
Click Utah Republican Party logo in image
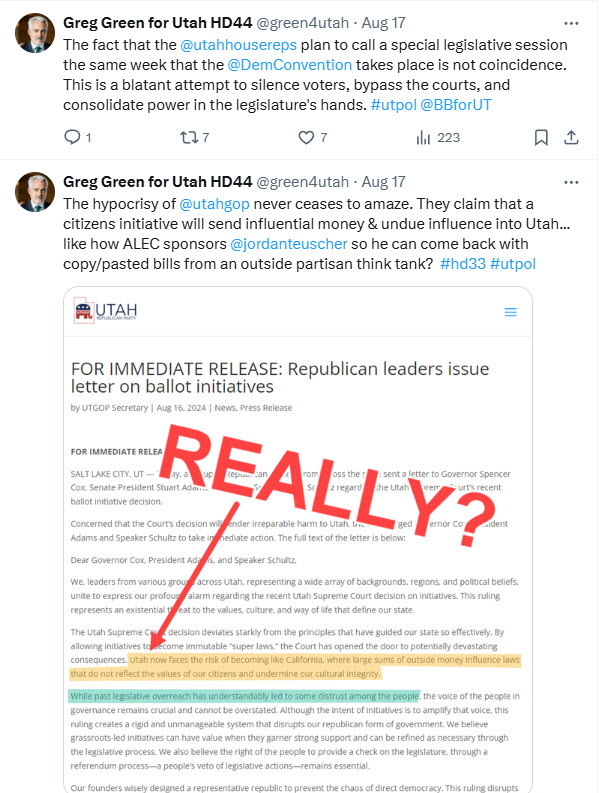pyautogui.click(x=106, y=310)
